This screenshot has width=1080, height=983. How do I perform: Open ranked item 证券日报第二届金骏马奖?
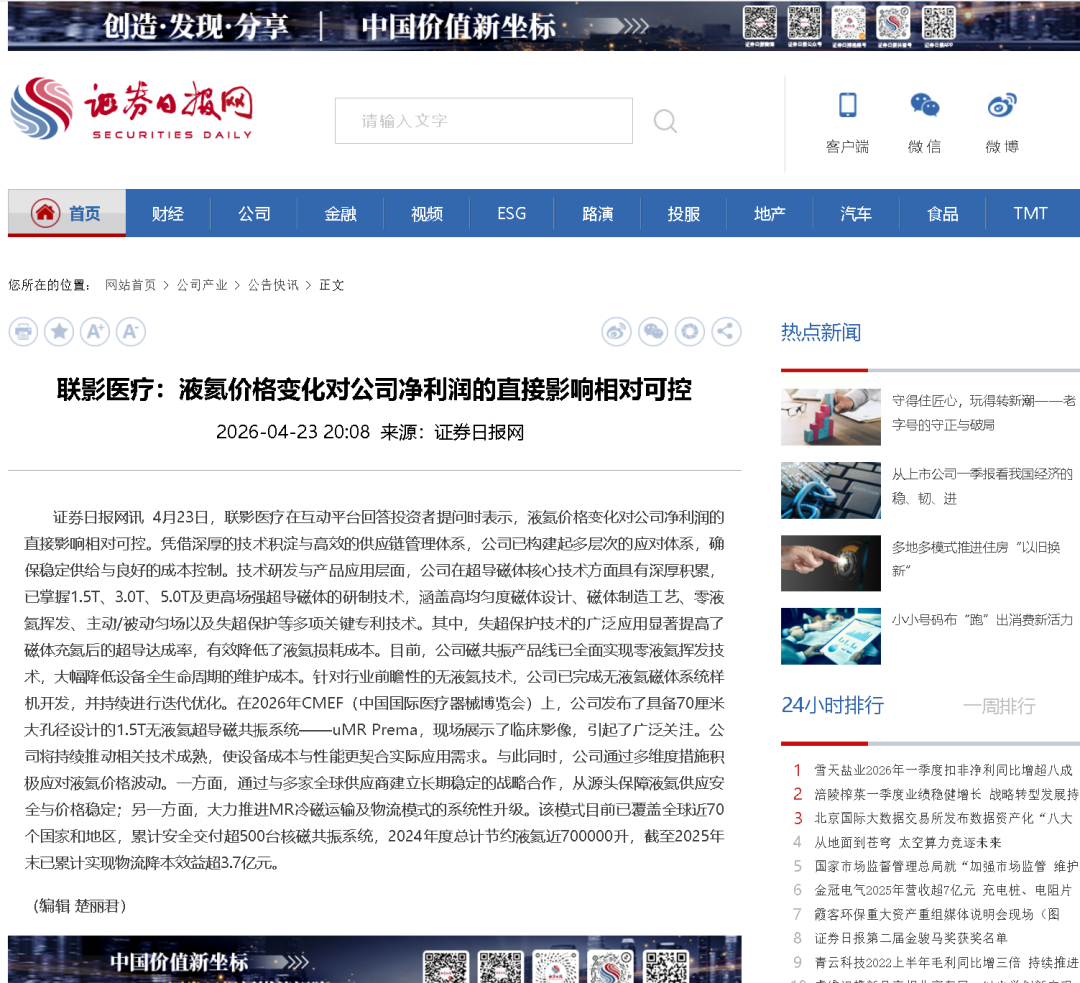point(911,938)
